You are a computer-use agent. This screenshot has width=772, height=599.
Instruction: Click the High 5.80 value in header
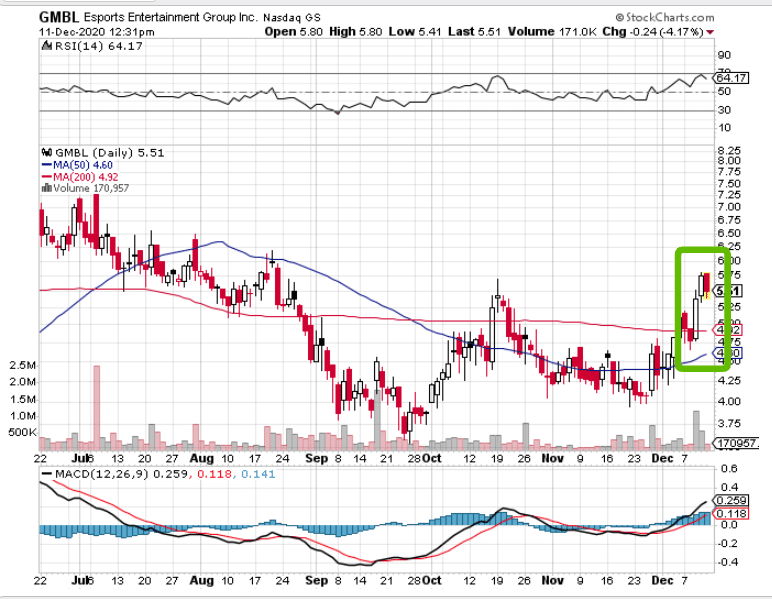355,32
